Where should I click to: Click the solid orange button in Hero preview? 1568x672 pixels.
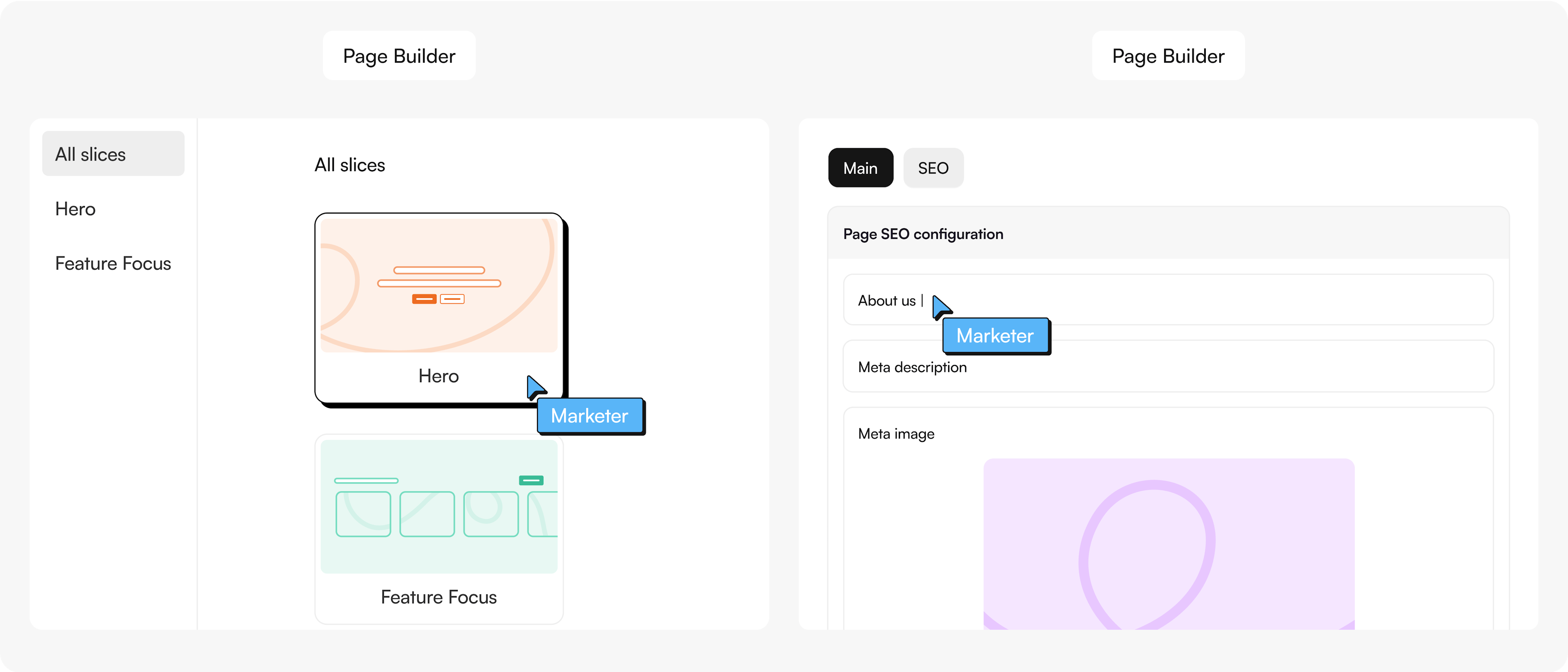click(x=424, y=299)
